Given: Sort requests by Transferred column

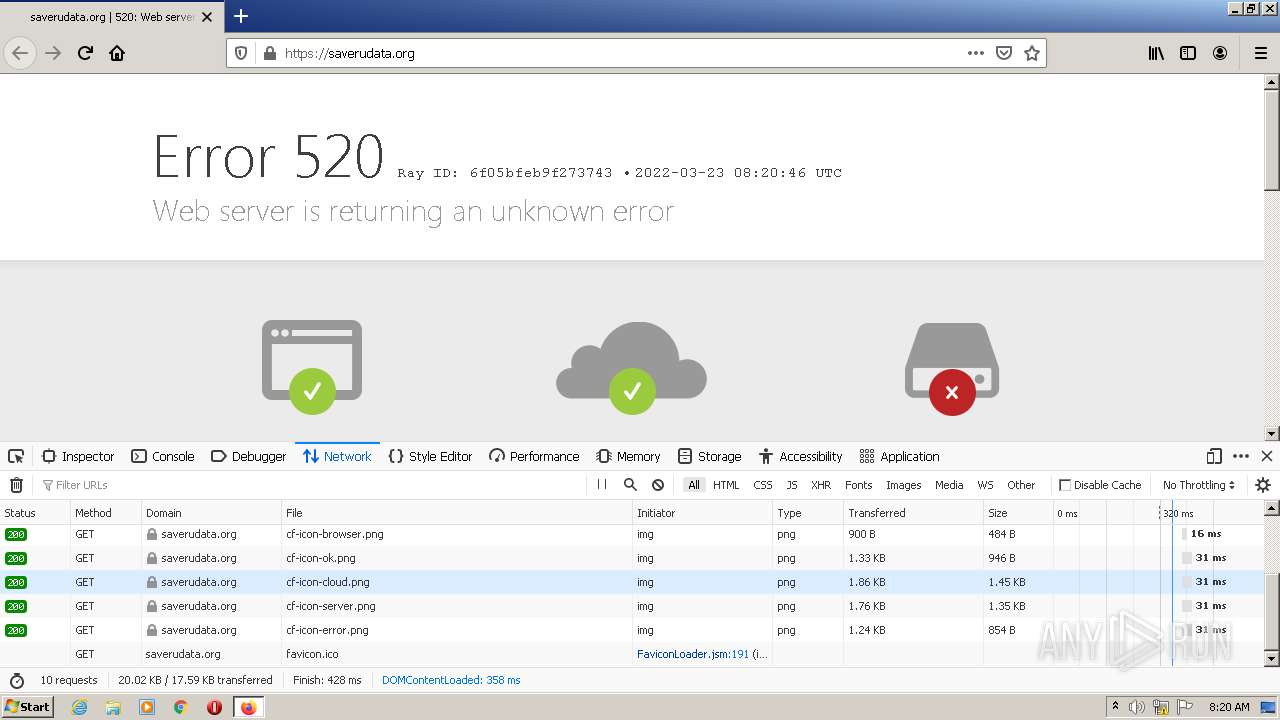Looking at the screenshot, I should click(913, 513).
